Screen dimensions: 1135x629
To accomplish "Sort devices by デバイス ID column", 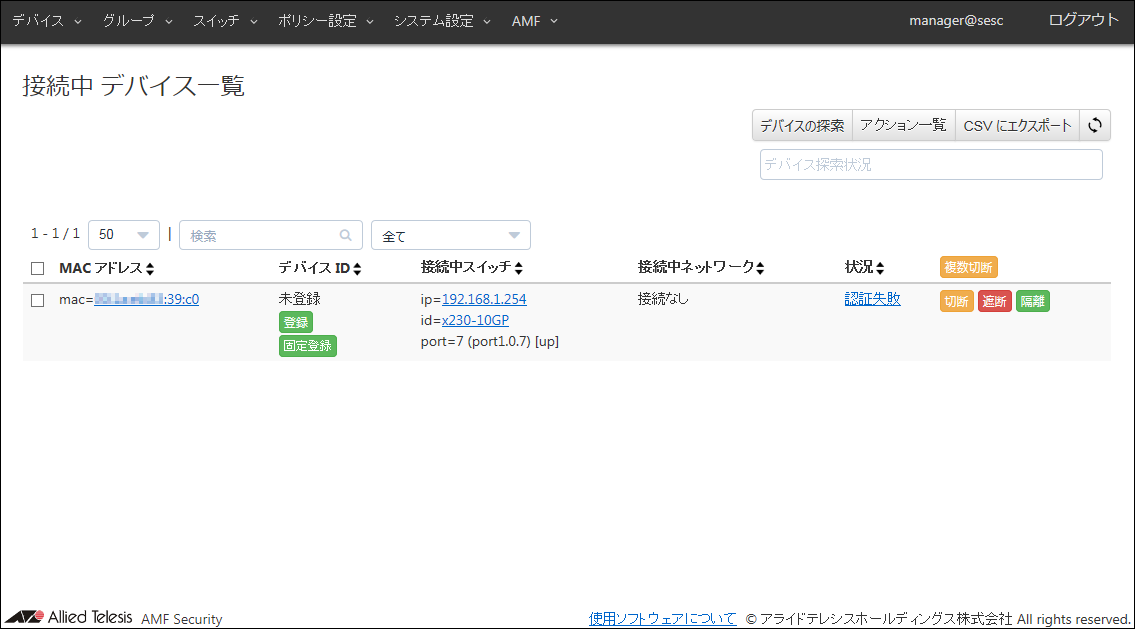I will [x=358, y=267].
